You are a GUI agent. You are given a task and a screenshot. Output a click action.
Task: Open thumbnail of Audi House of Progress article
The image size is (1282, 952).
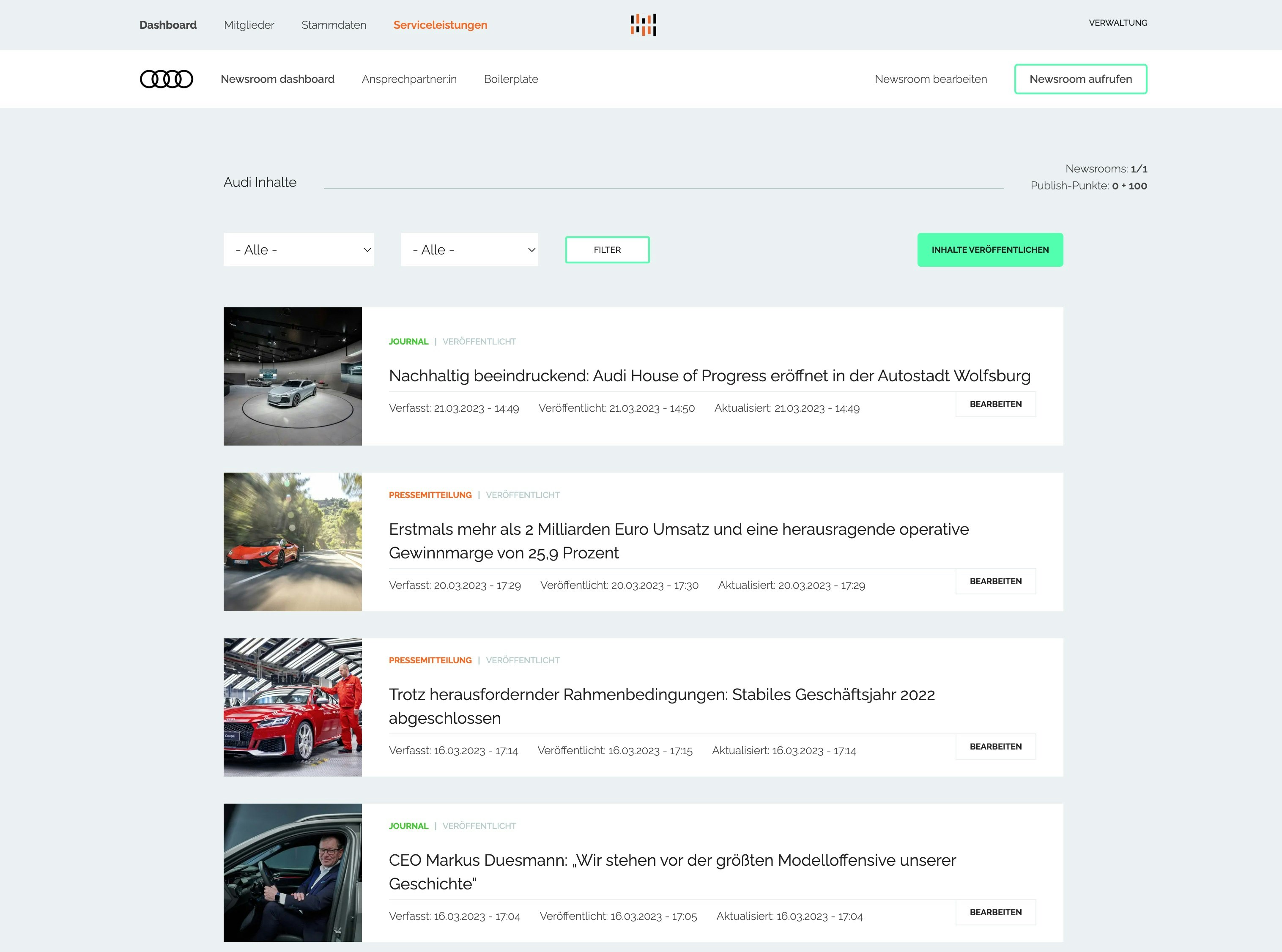tap(293, 376)
